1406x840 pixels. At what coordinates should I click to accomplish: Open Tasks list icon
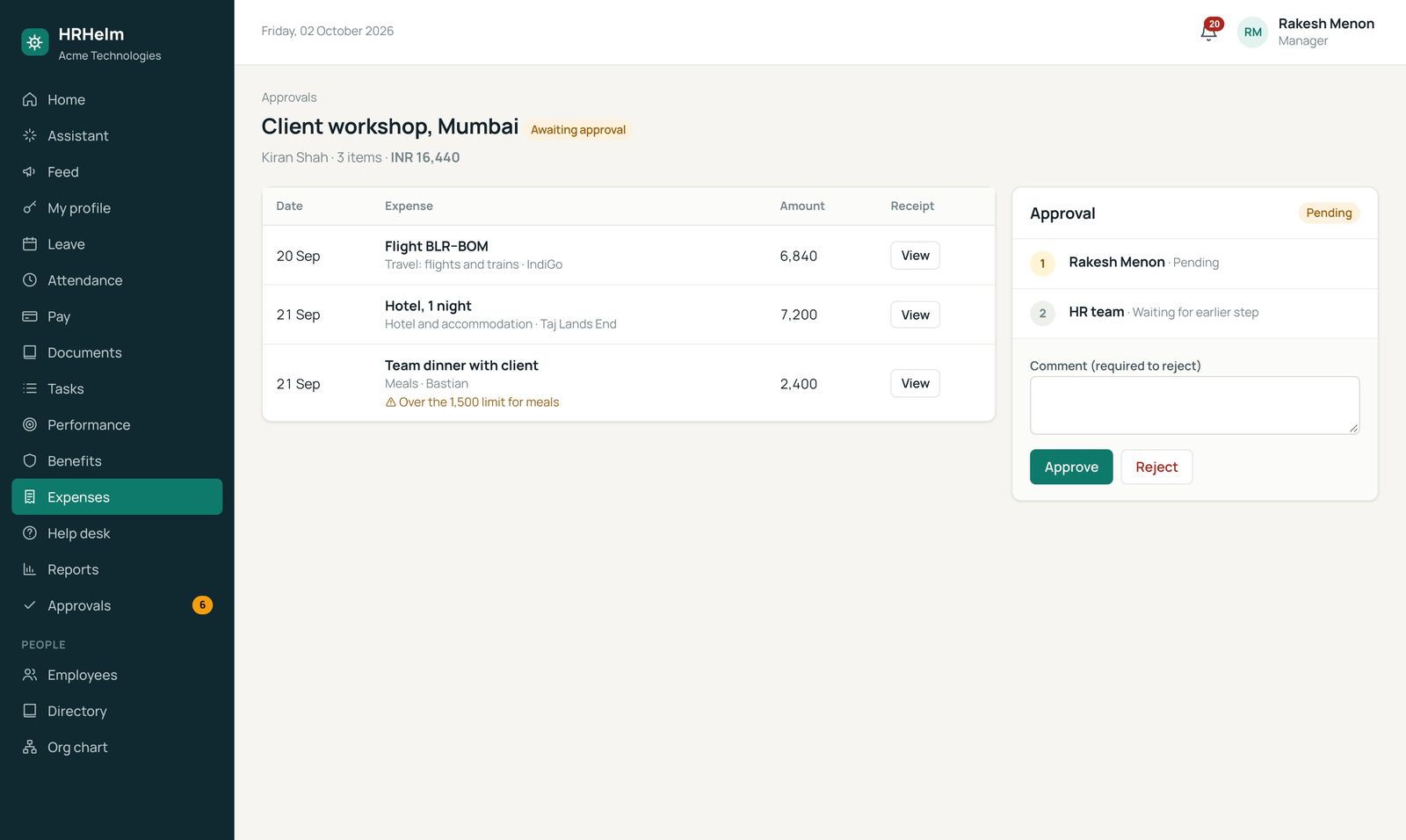pyautogui.click(x=30, y=387)
